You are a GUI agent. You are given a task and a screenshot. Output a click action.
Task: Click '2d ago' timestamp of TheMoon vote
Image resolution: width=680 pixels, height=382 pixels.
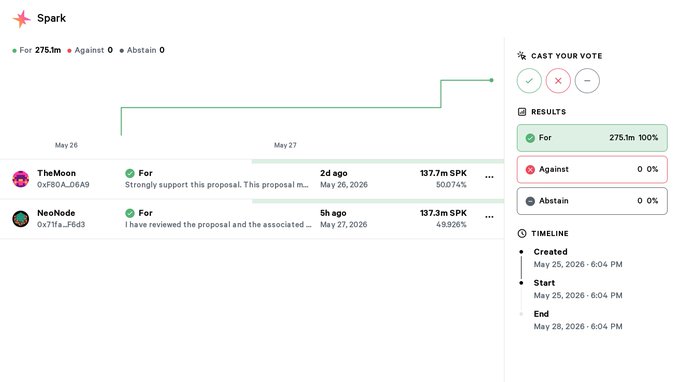333,173
